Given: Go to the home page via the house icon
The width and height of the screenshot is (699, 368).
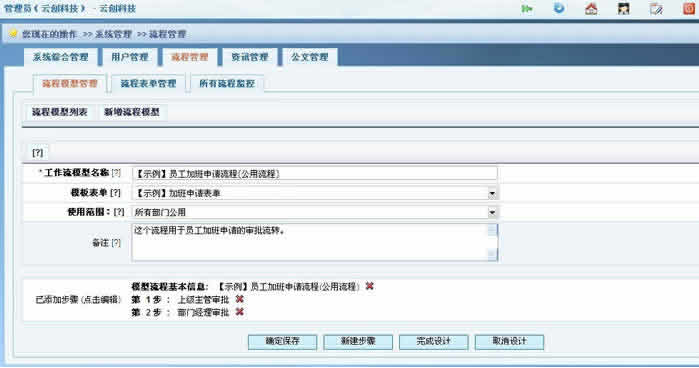Looking at the screenshot, I should click(591, 9).
